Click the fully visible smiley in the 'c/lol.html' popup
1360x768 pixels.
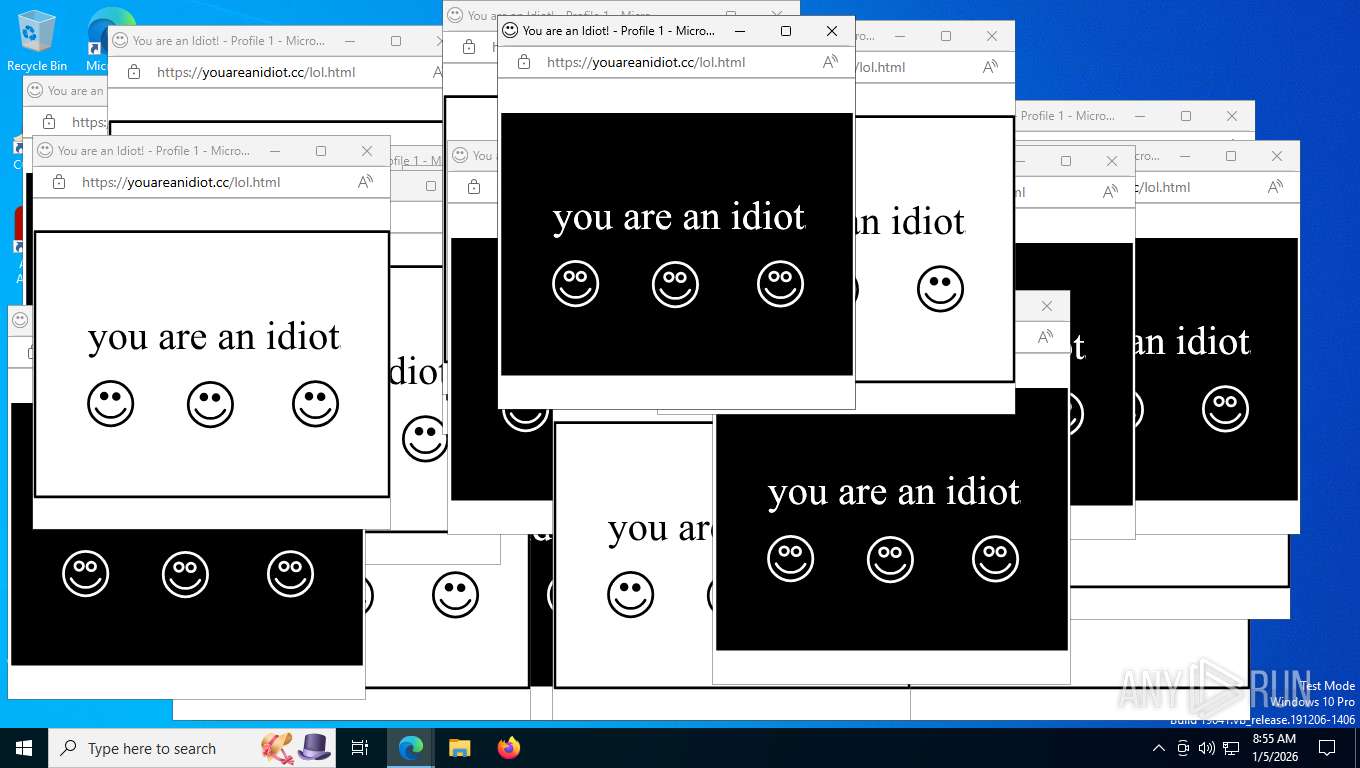coord(1225,409)
